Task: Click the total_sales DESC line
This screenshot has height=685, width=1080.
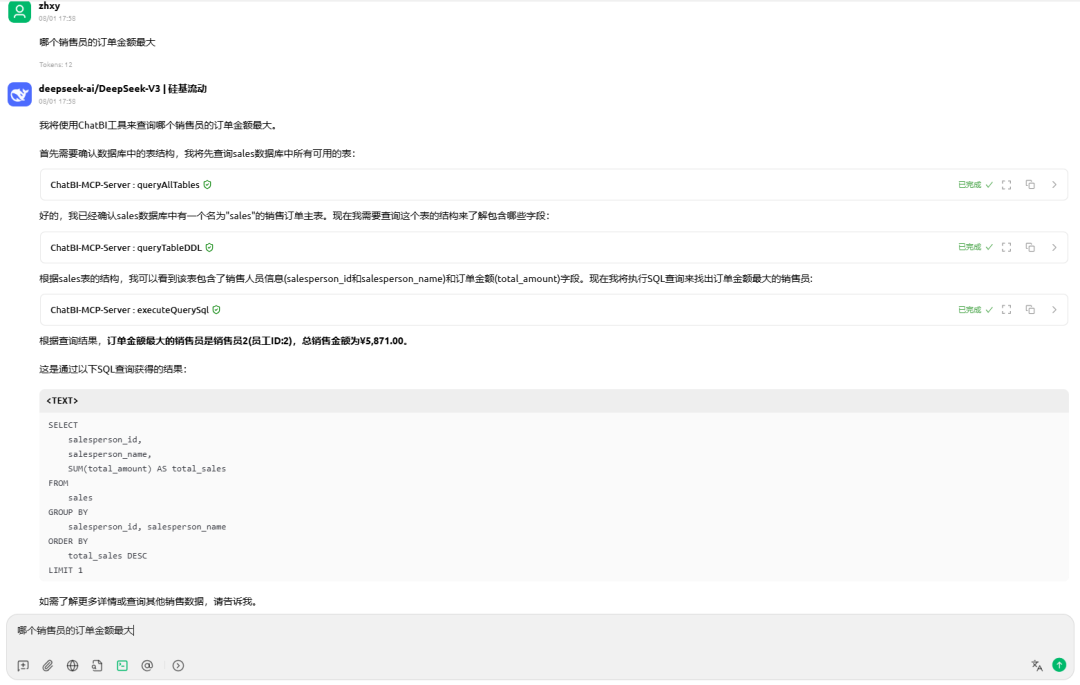Action: click(107, 556)
